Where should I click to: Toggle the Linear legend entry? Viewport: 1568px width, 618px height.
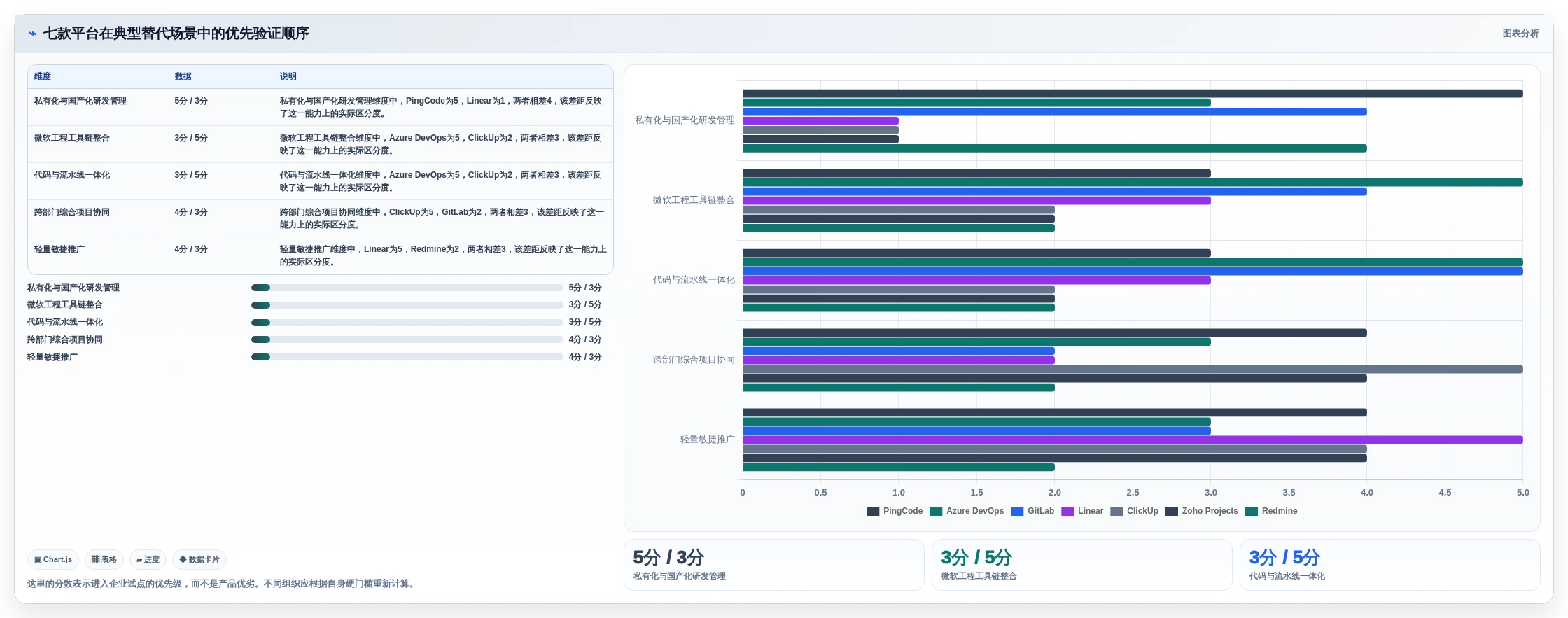click(x=1082, y=512)
